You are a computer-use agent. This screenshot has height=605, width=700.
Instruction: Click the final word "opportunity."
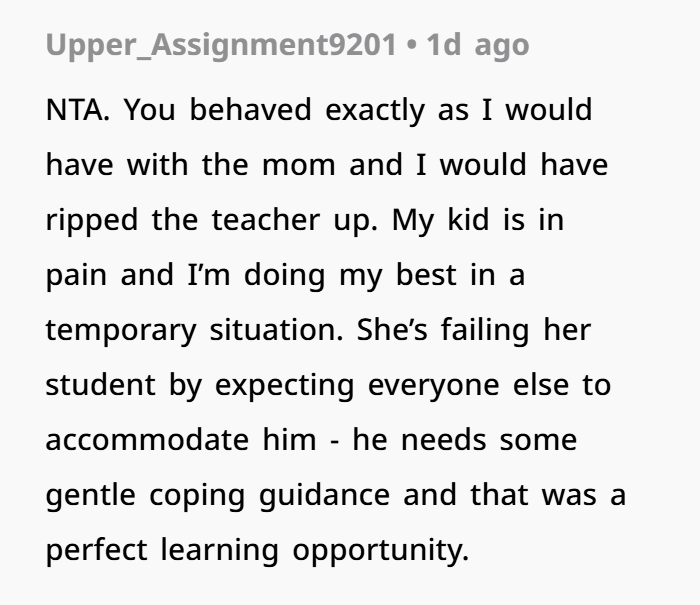tap(391, 550)
